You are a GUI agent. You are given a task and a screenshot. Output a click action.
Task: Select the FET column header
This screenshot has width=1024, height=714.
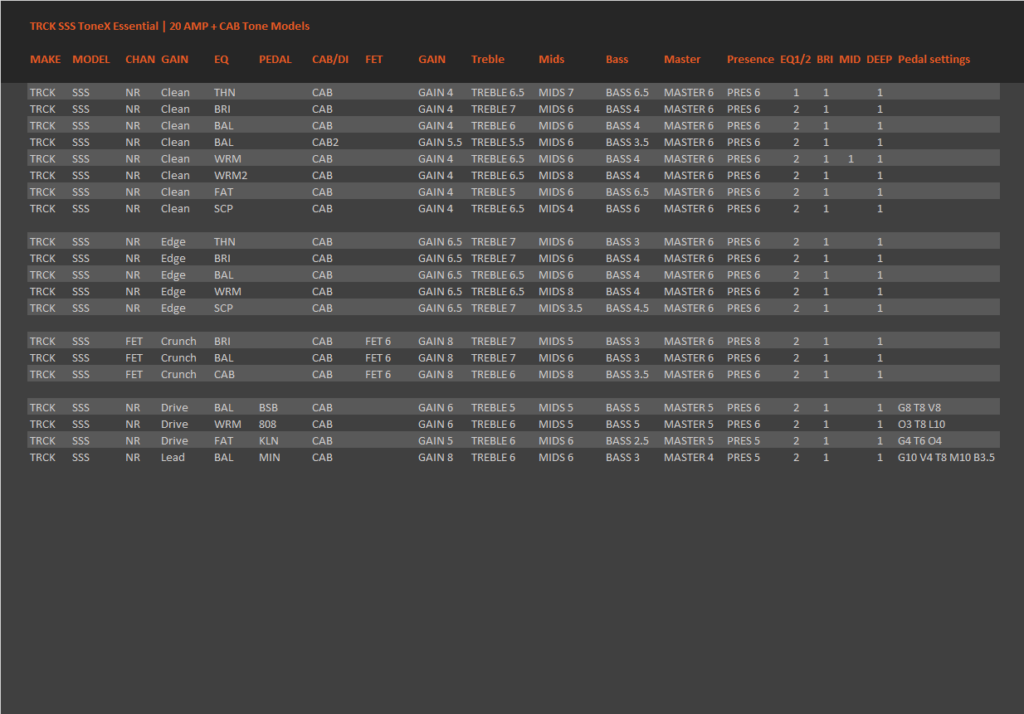374,59
